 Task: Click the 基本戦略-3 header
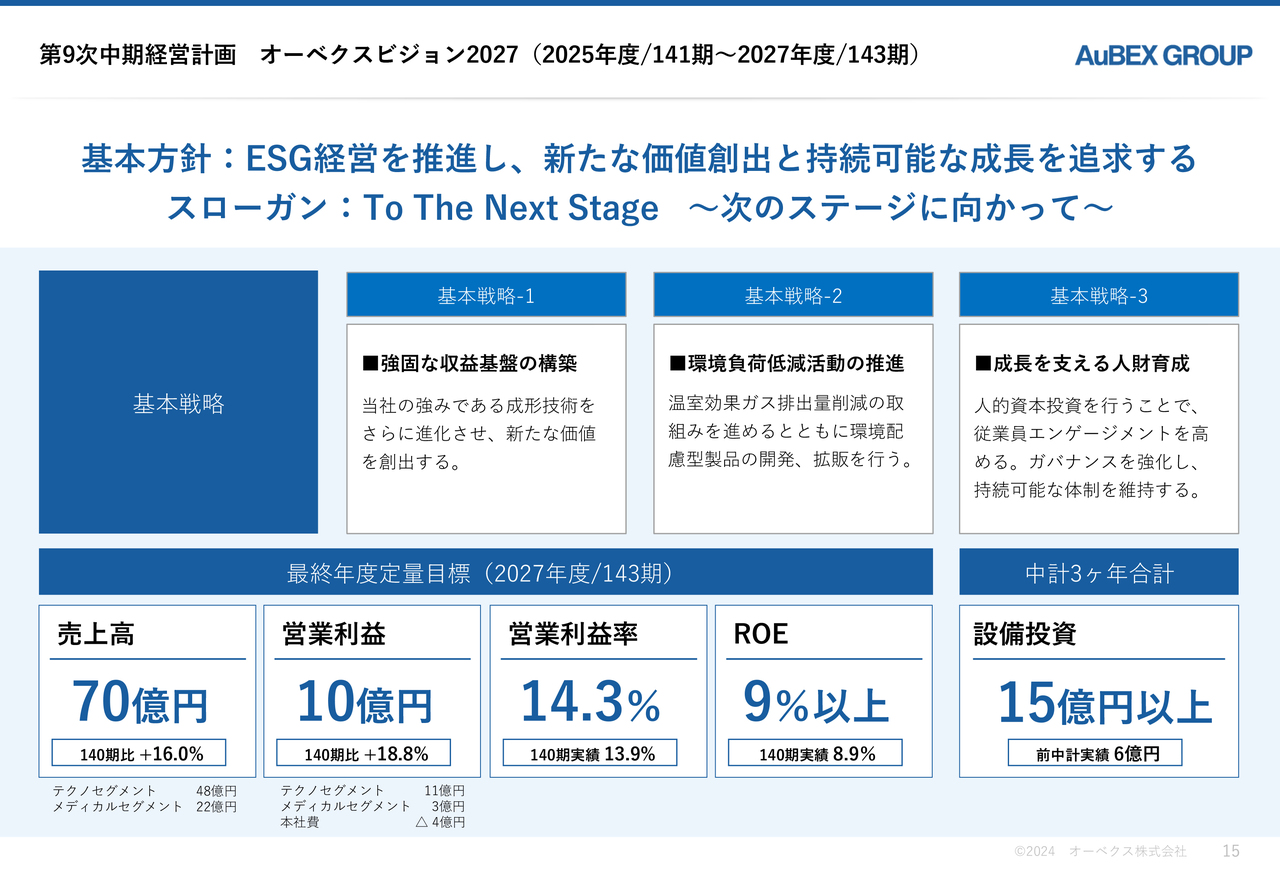1099,295
